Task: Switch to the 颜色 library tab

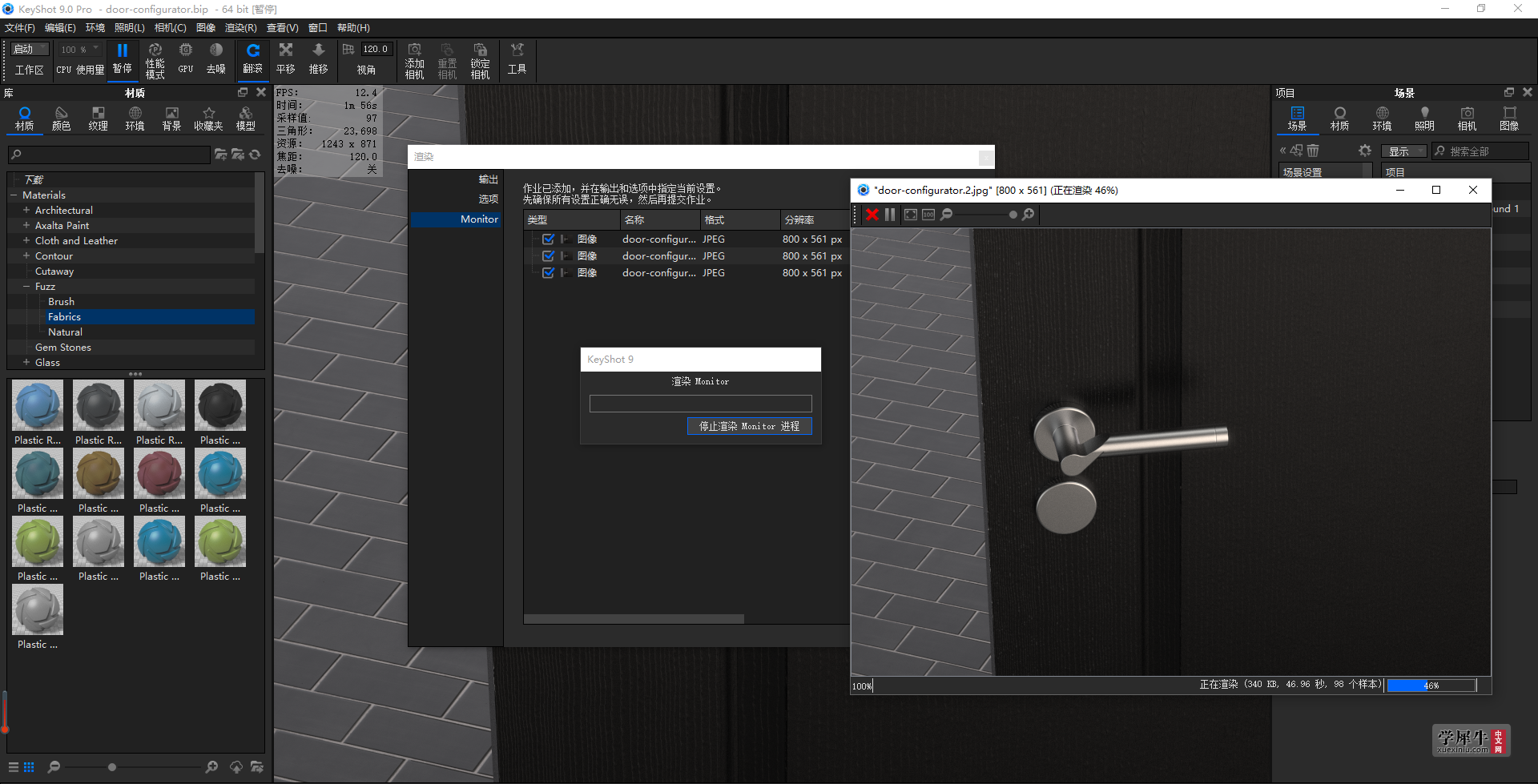Action: 61,119
